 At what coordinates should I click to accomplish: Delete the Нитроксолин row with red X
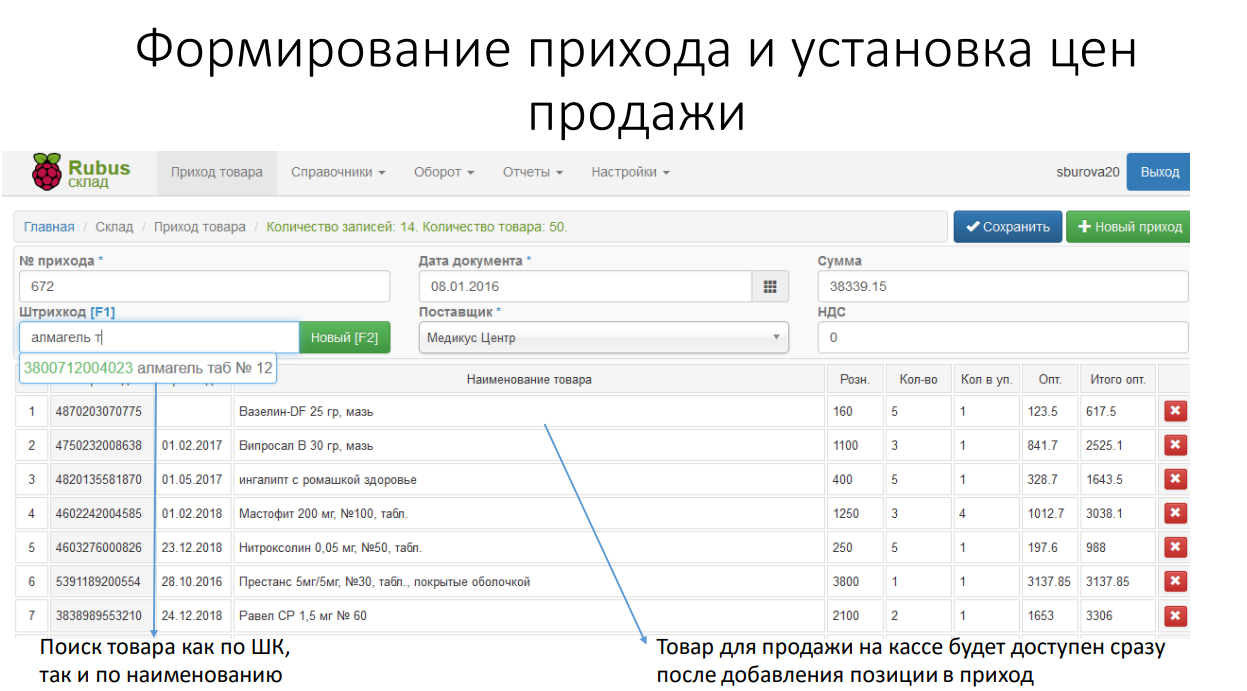(x=1175, y=547)
